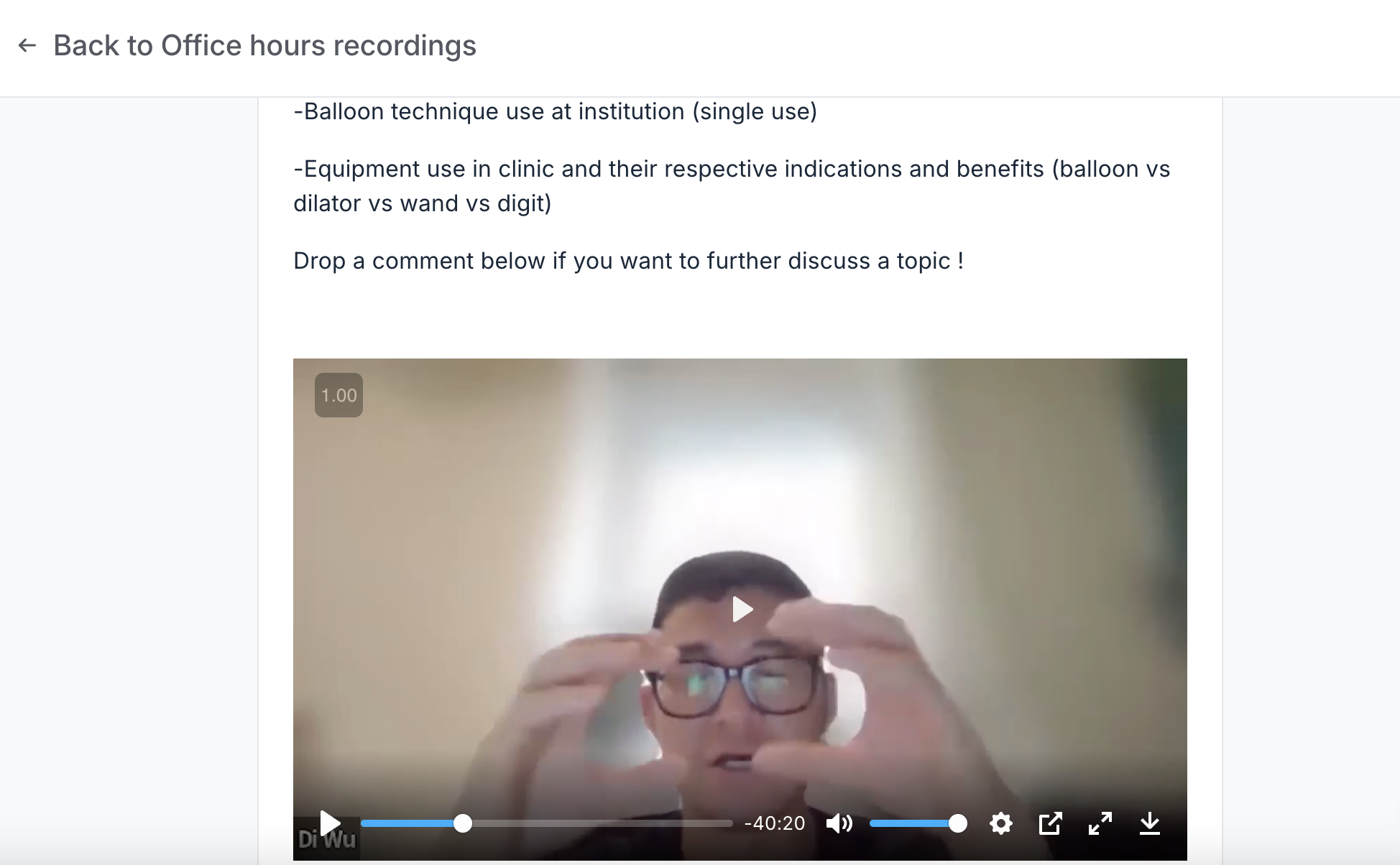Click the 1.00 playback speed badge
The width and height of the screenshot is (1400, 865).
[x=339, y=395]
